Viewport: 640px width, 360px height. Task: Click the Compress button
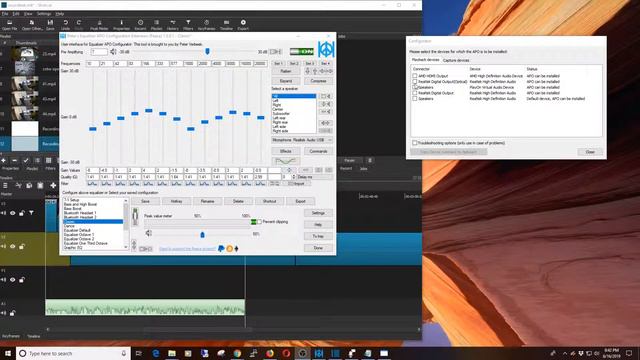coord(318,81)
